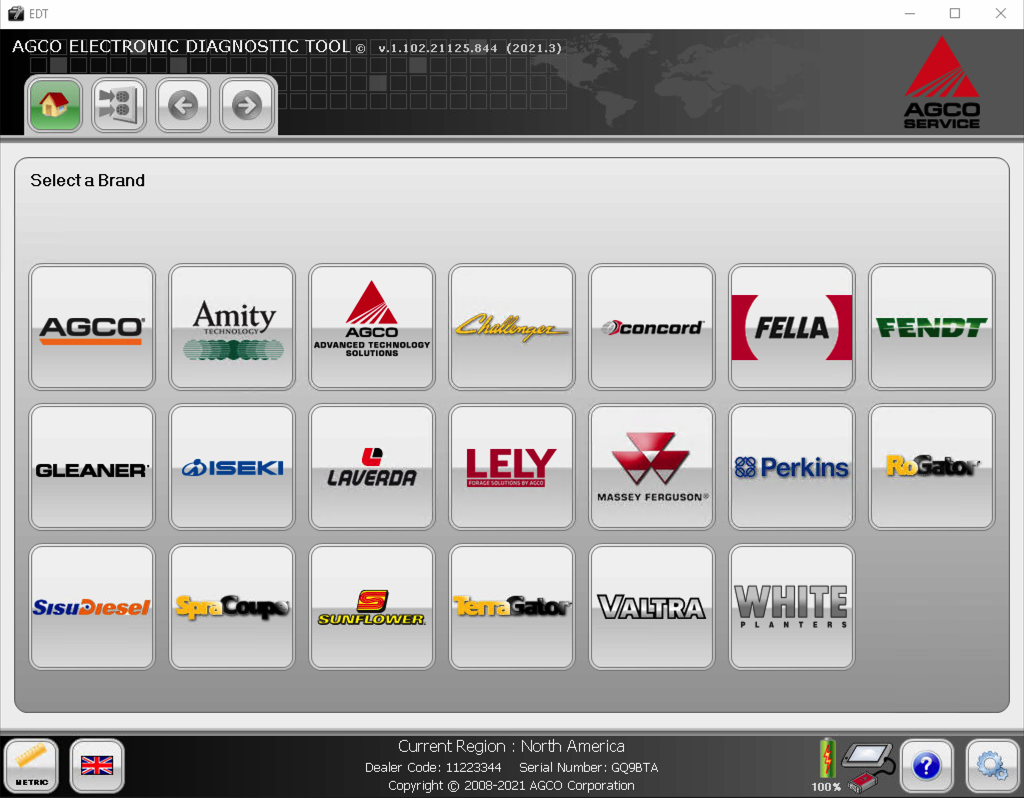
Task: Select the Sisu Diesel brand tile
Action: (92, 607)
